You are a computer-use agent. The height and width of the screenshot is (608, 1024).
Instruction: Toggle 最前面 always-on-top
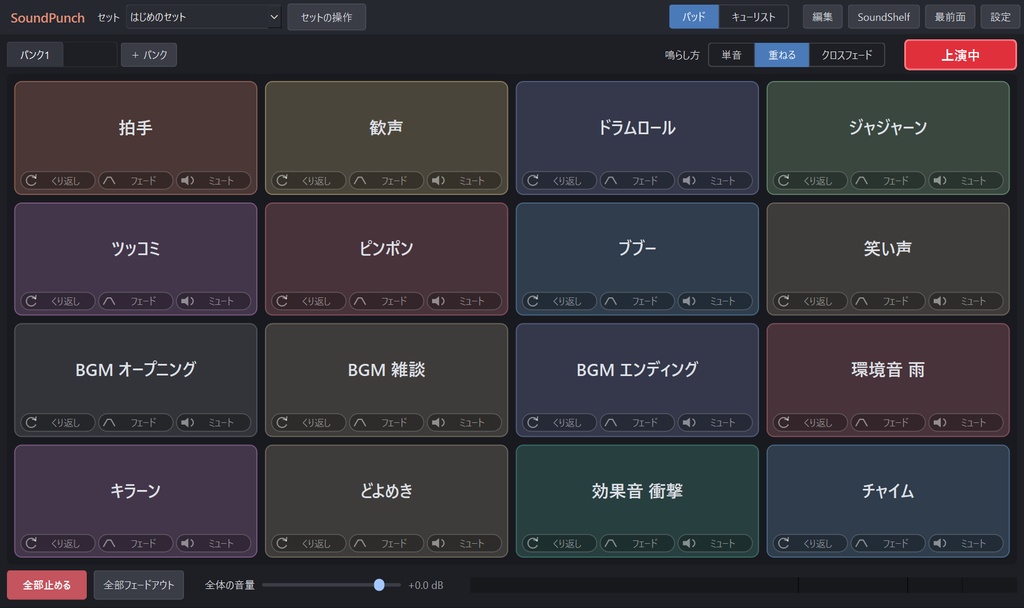point(950,17)
